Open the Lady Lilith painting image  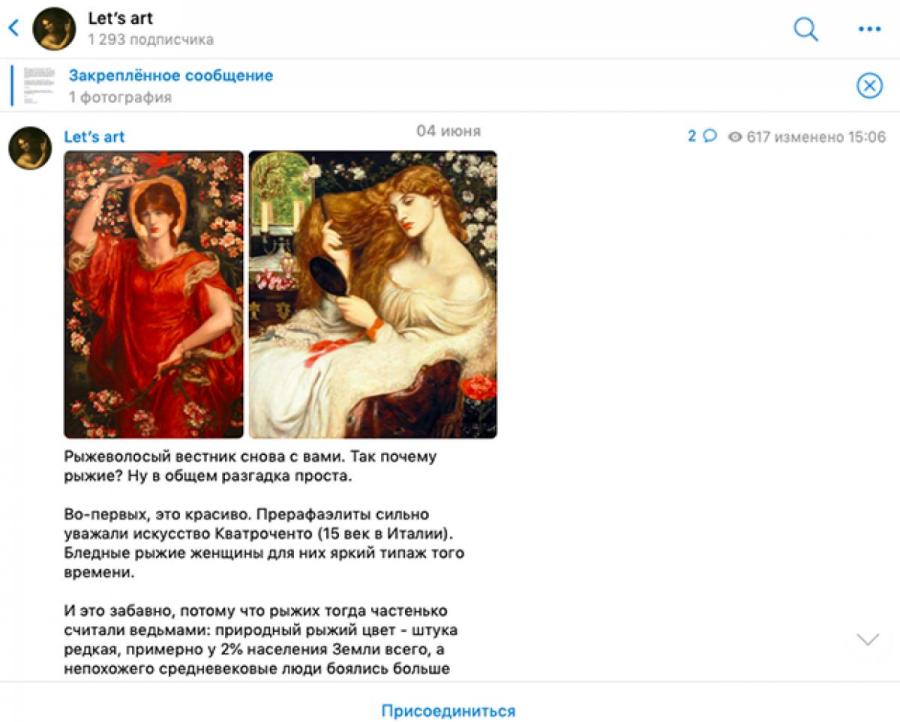[x=373, y=294]
